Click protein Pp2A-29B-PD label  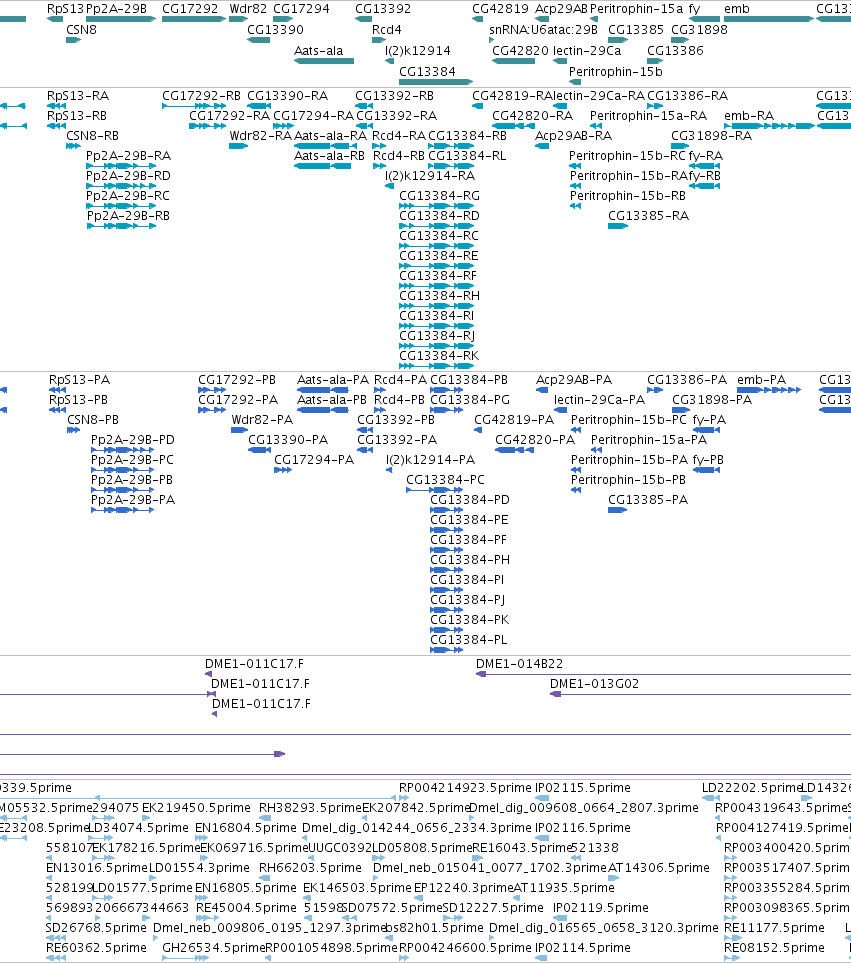(133, 440)
